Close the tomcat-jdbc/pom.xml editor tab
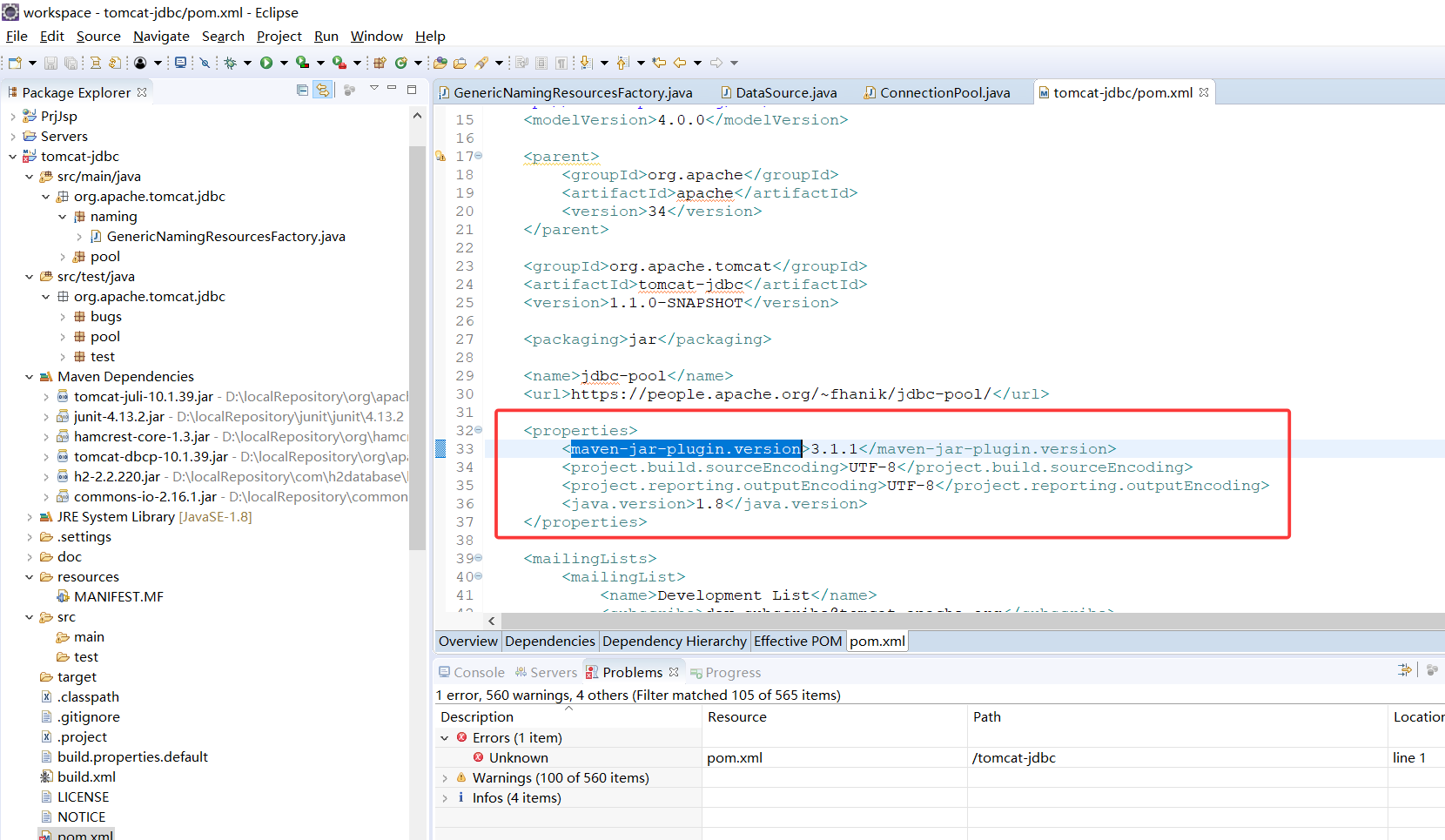Screen dimensions: 1445x840 (x=1204, y=92)
